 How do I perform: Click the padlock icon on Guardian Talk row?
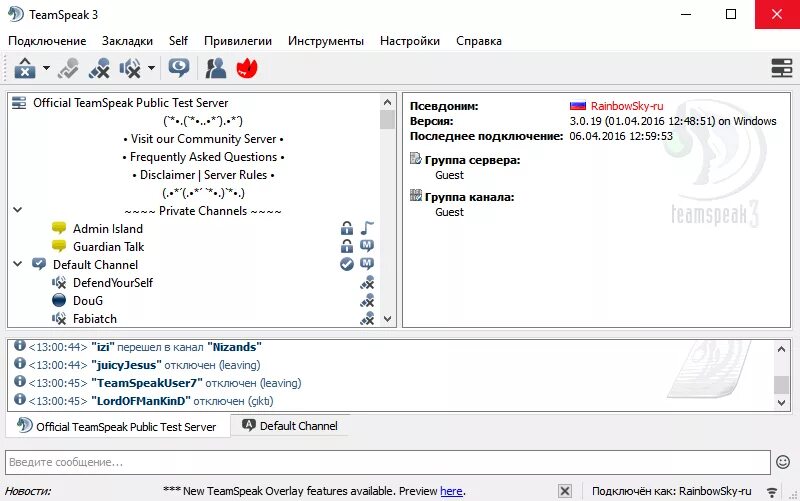pyautogui.click(x=347, y=246)
